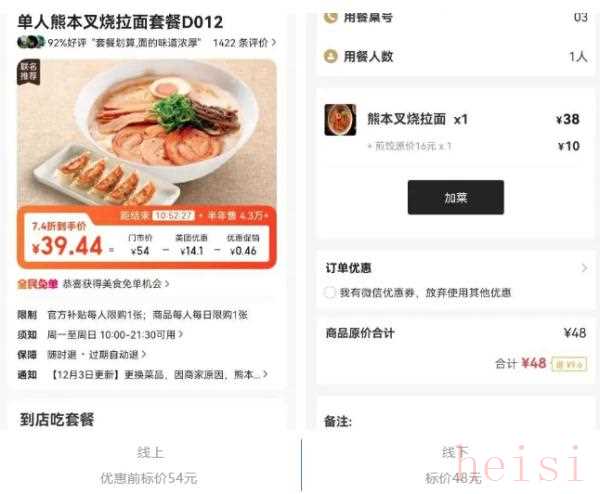Tap the 用餐人数 diners count icon
This screenshot has width=600, height=494.
[x=331, y=57]
